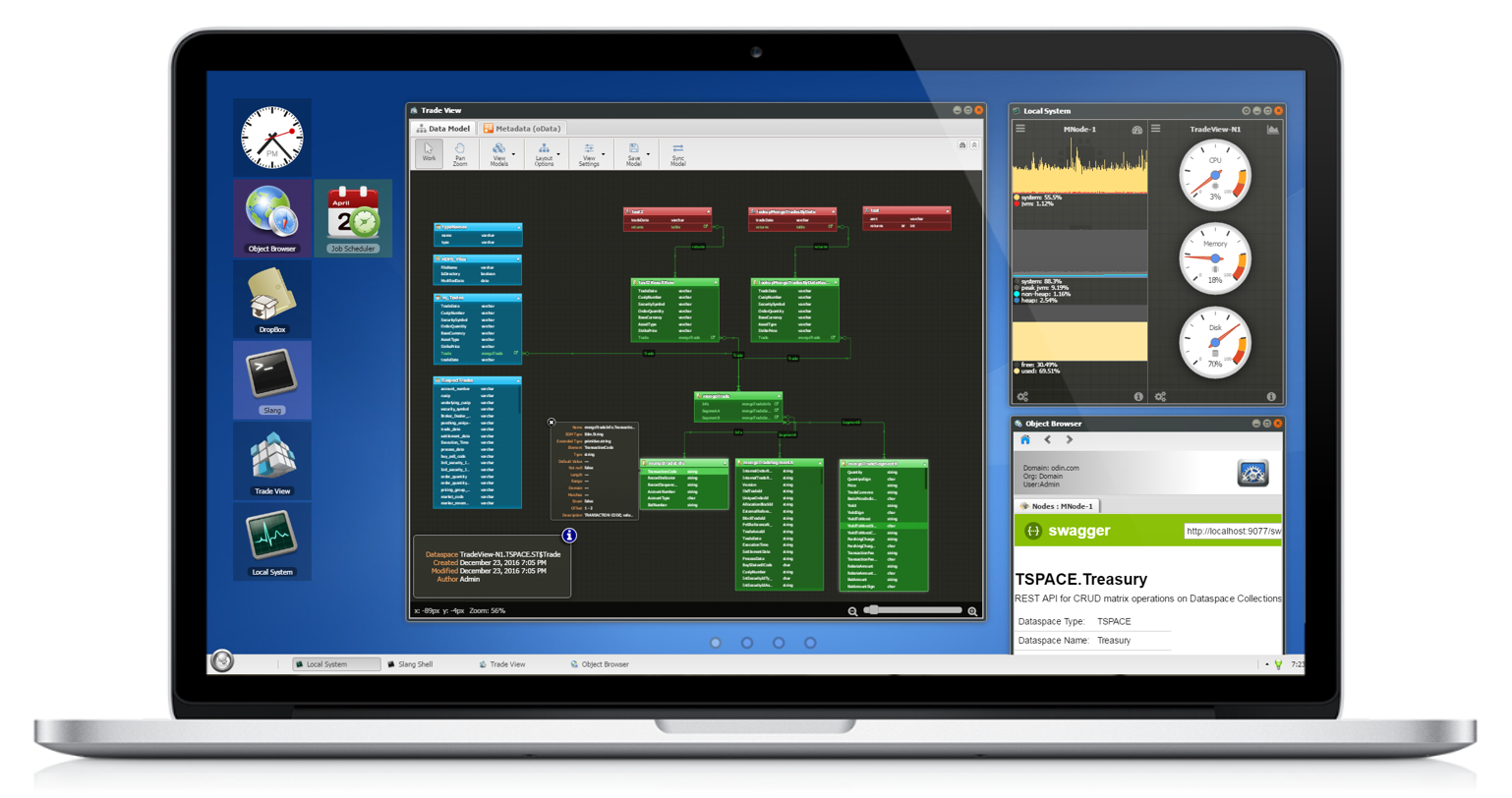The image size is (1512, 798).
Task: Open the Save Model dropdown arrow
Action: click(649, 155)
